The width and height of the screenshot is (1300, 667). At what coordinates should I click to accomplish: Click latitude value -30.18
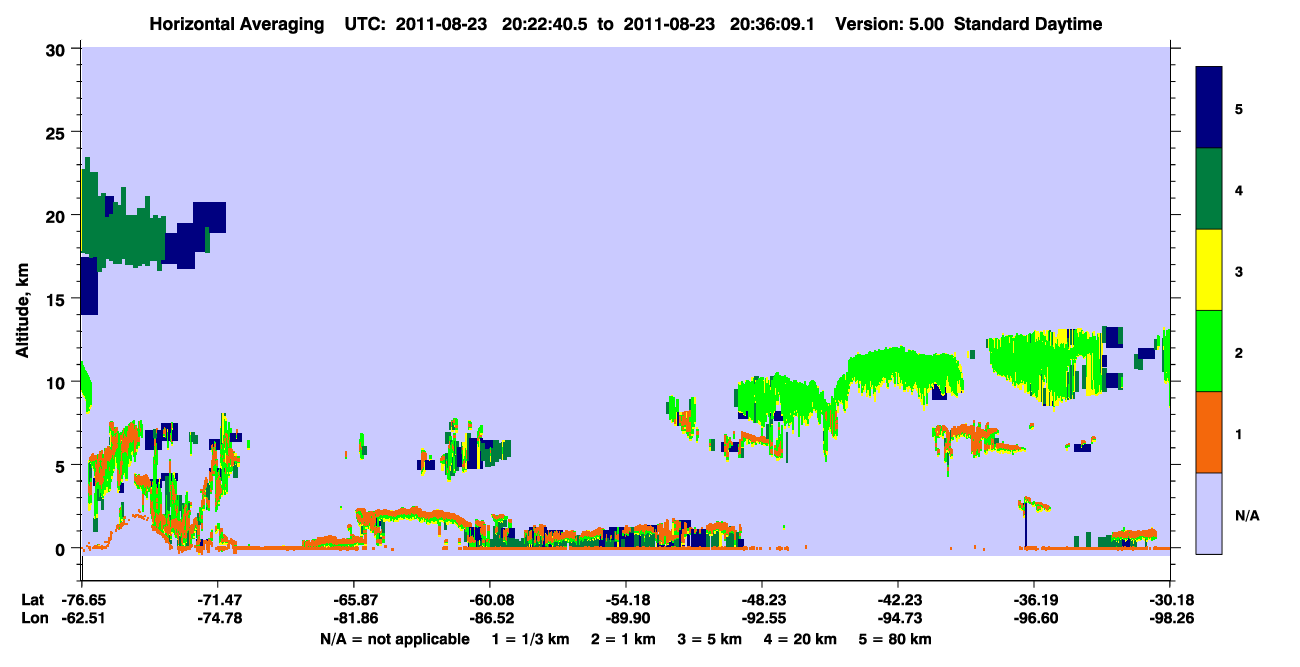[1170, 599]
